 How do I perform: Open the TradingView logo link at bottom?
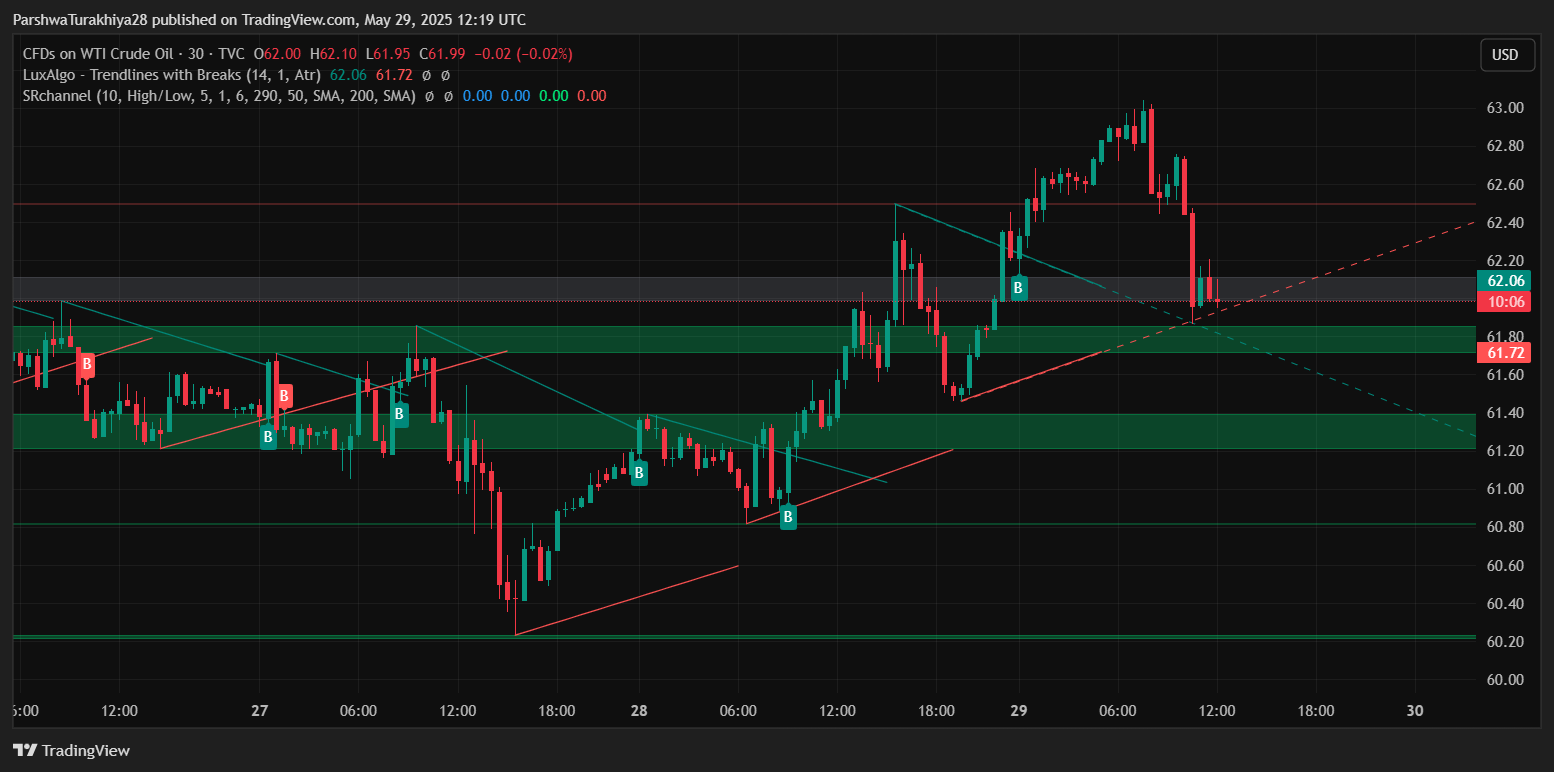(71, 750)
